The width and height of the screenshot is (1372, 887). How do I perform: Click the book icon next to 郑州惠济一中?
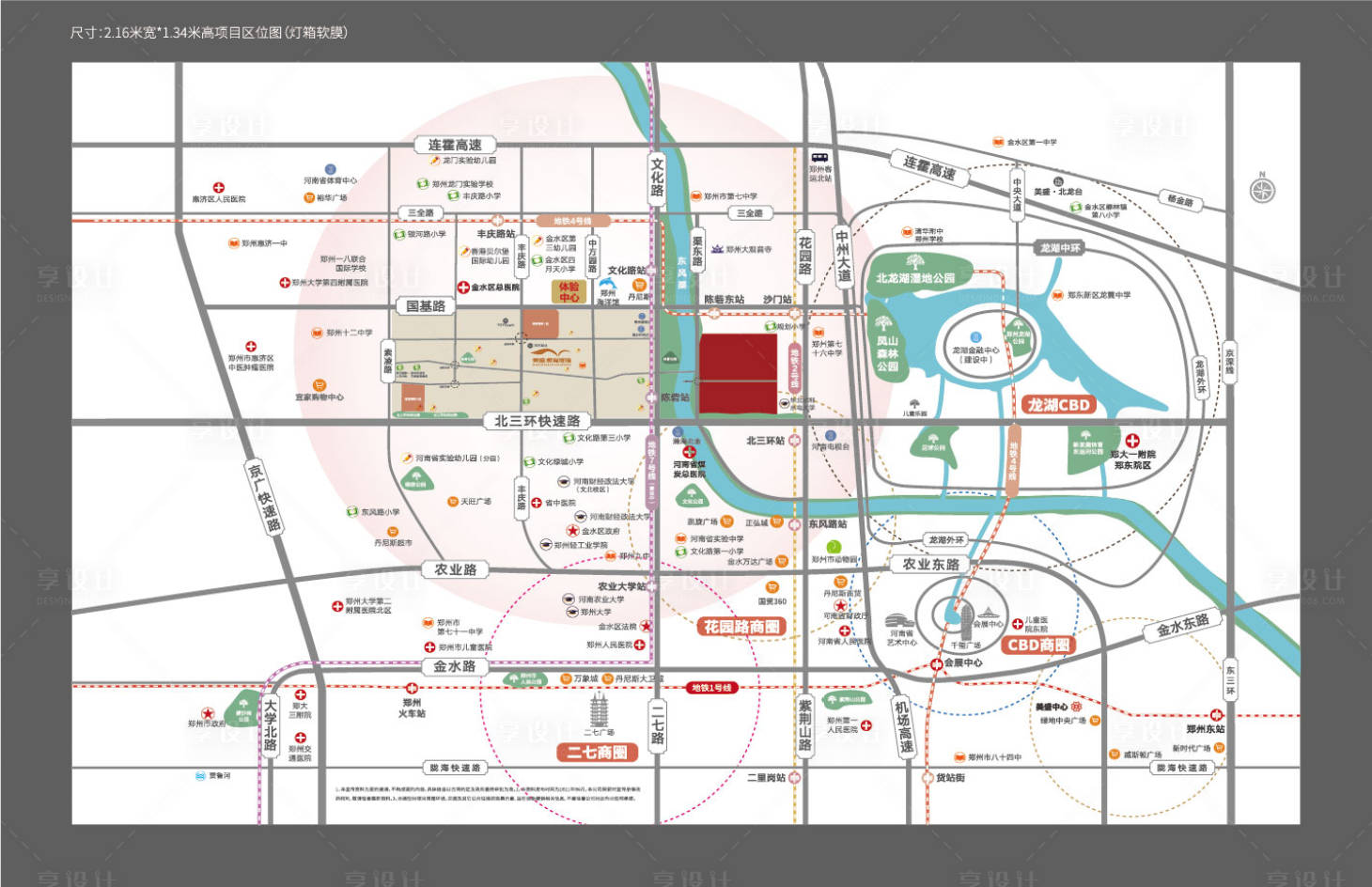tap(234, 242)
